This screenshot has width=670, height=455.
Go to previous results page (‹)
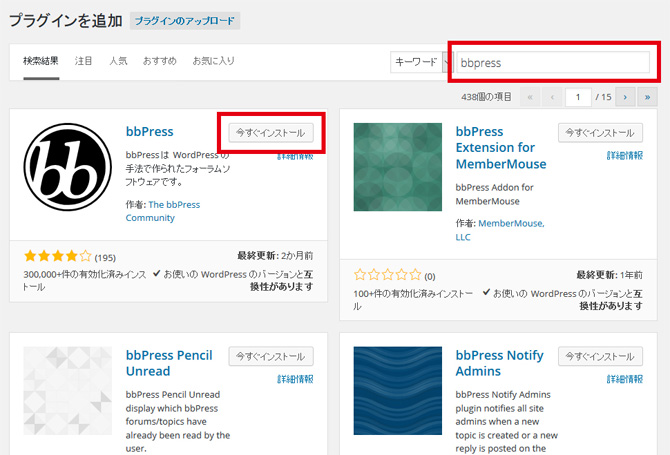(552, 97)
